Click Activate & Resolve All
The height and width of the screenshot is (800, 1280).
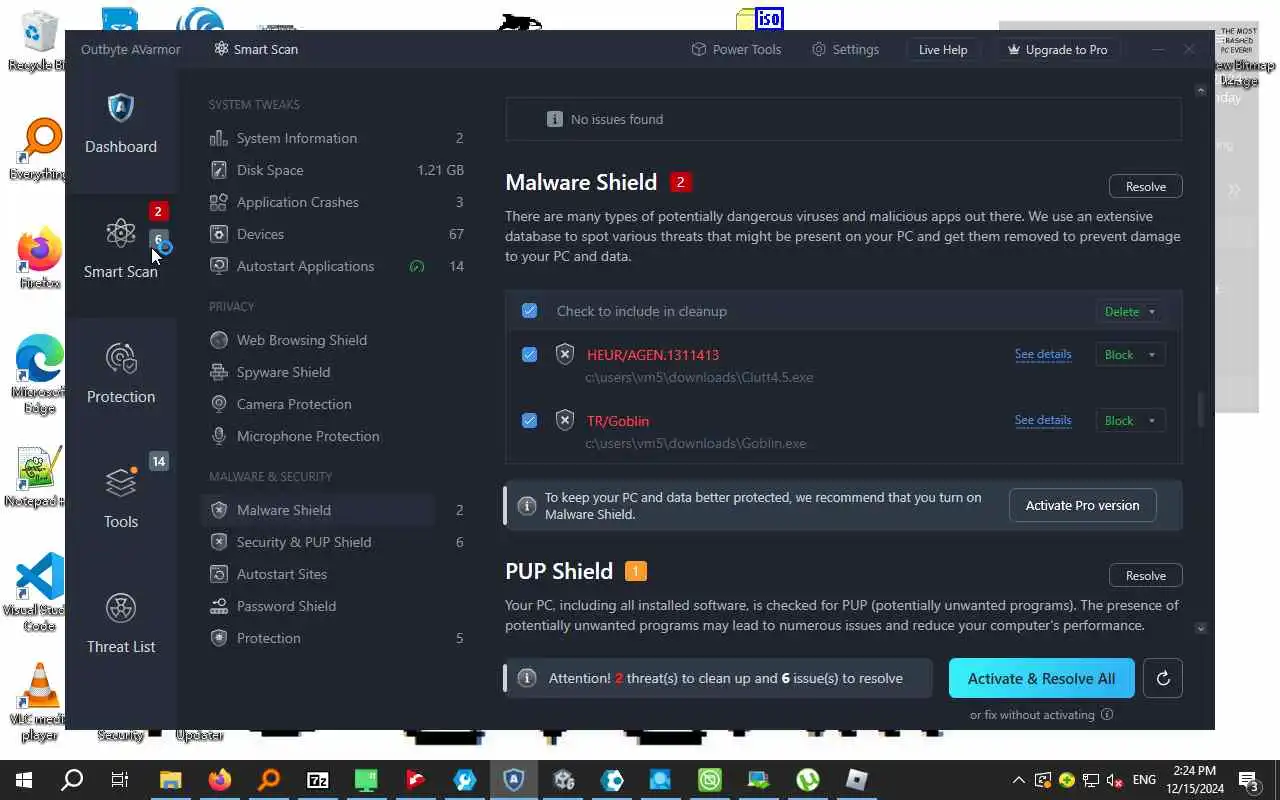1041,678
